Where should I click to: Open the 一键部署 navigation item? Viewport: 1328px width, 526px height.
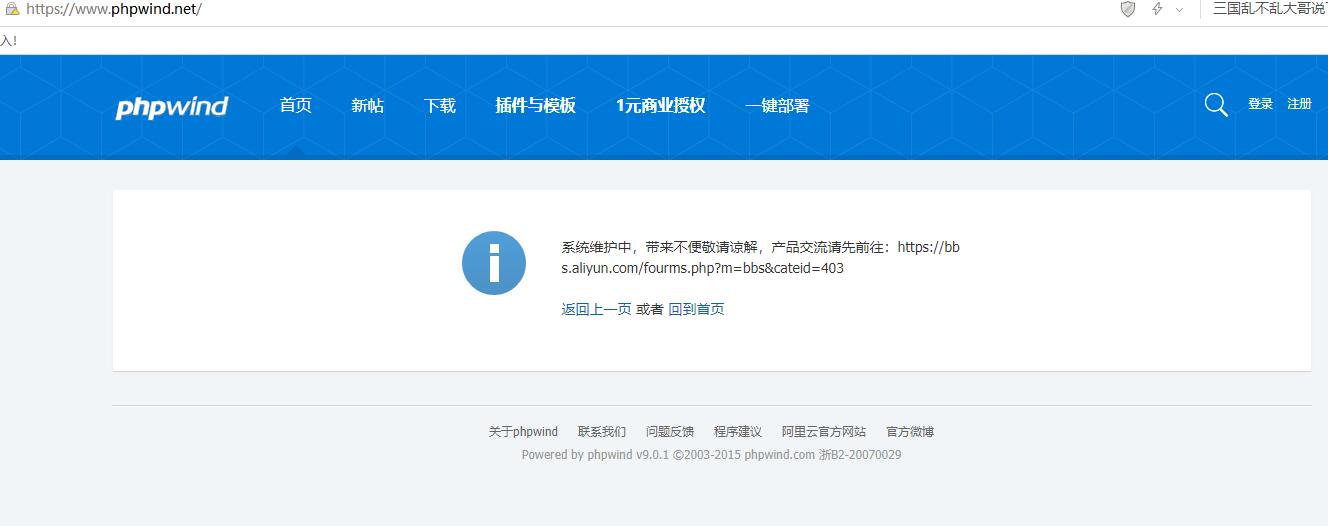777,105
